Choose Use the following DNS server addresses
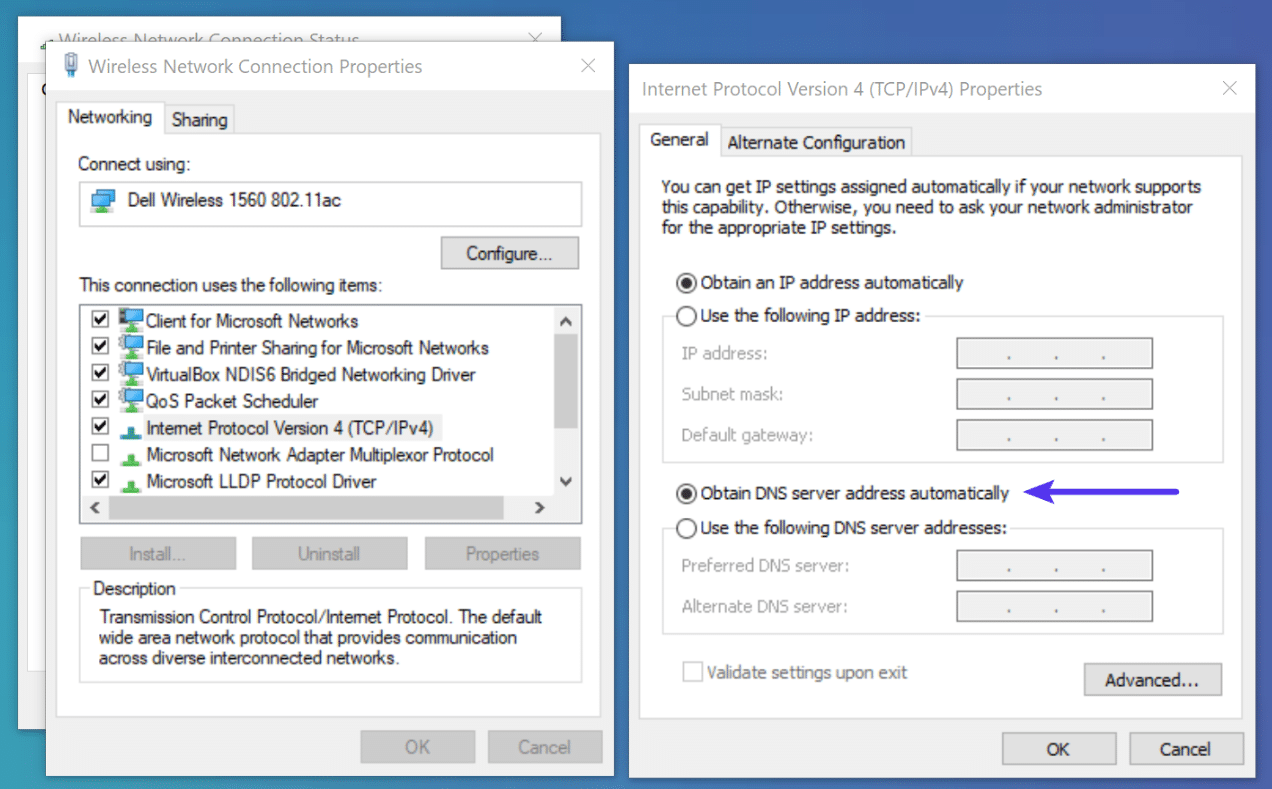 click(x=687, y=528)
